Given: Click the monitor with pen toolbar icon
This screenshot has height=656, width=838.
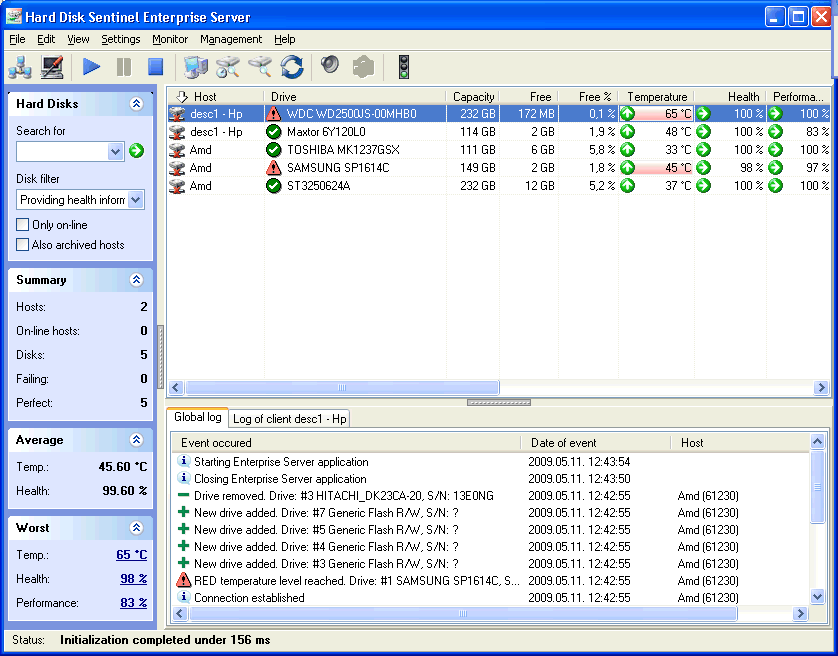Looking at the screenshot, I should tap(52, 67).
